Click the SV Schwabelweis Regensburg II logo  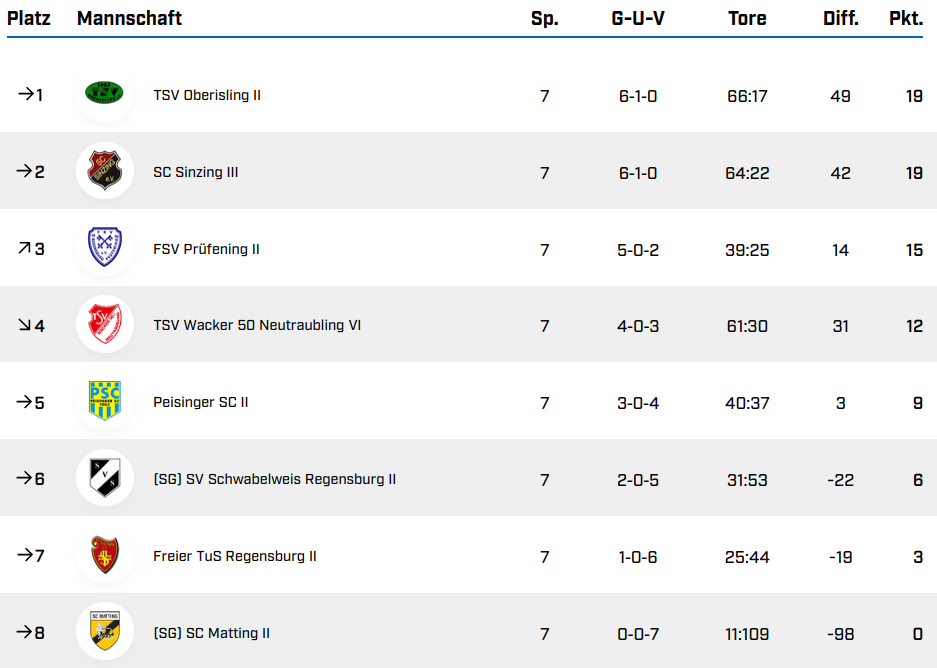point(104,479)
